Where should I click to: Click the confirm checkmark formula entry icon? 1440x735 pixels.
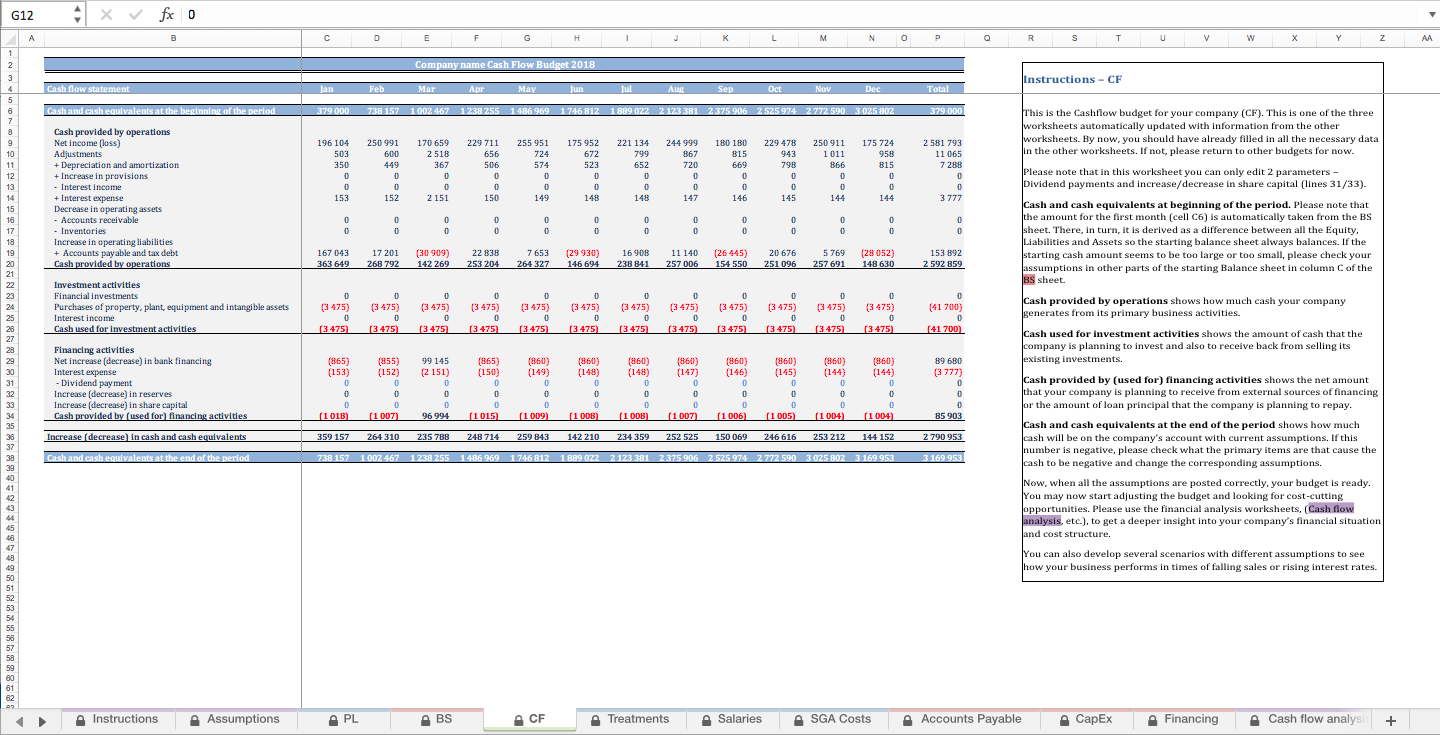(136, 15)
